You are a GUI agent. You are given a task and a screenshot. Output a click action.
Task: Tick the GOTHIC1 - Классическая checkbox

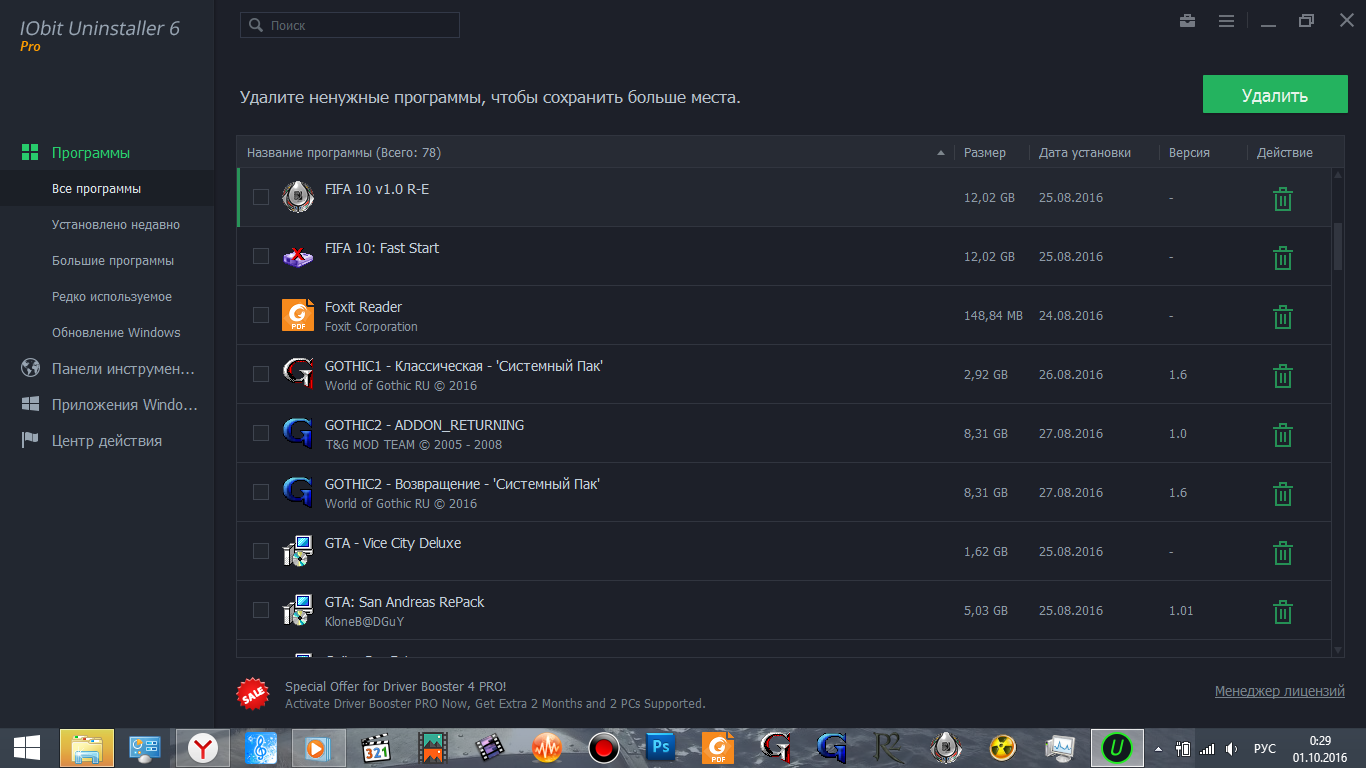(261, 374)
